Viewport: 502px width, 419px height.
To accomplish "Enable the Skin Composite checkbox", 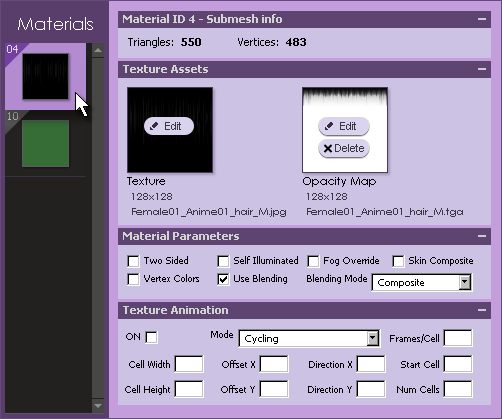I will click(x=398, y=261).
